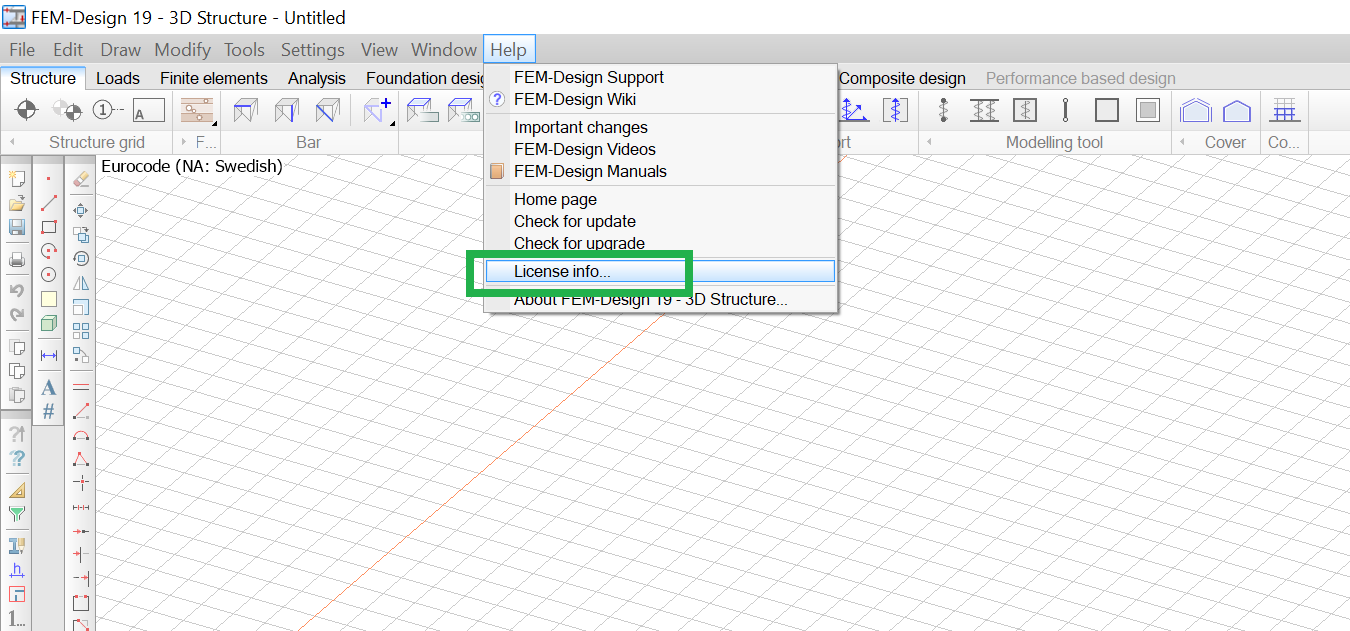1350x631 pixels.
Task: Click the Open folder icon in left toolbar
Action: (x=16, y=203)
